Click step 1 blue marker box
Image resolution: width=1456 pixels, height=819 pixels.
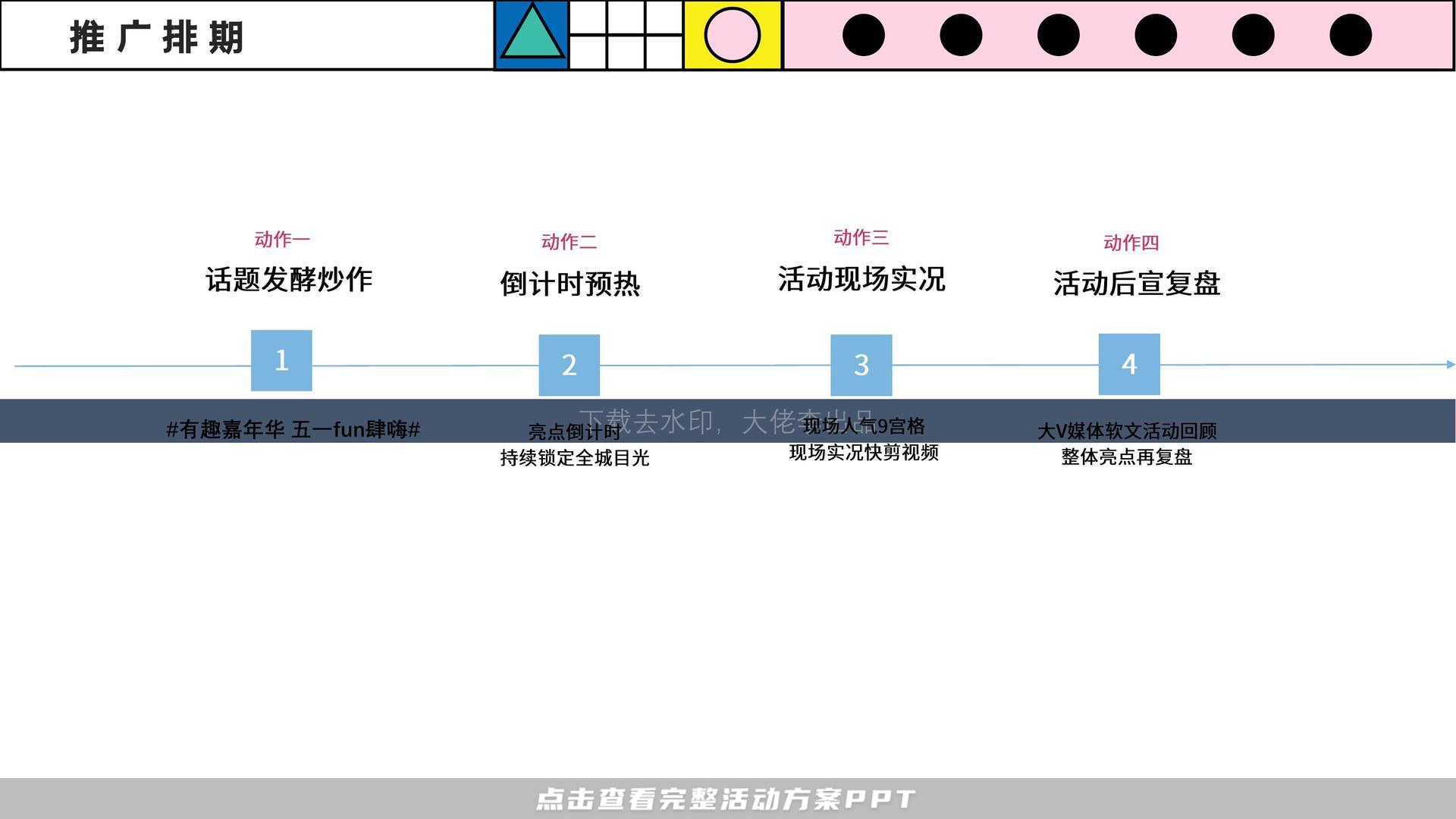click(x=280, y=358)
